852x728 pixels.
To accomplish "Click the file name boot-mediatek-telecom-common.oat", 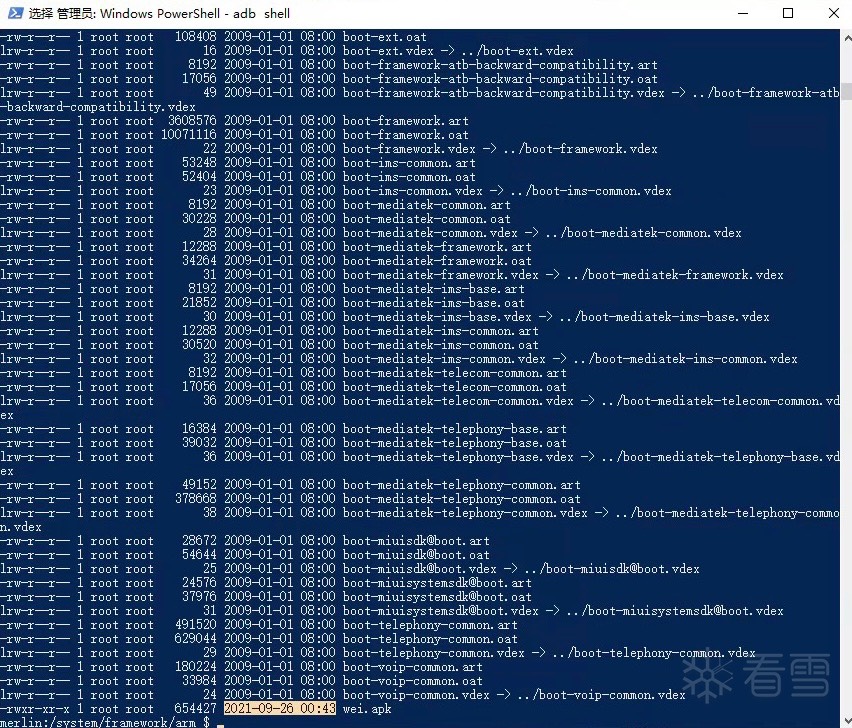I will 455,387.
